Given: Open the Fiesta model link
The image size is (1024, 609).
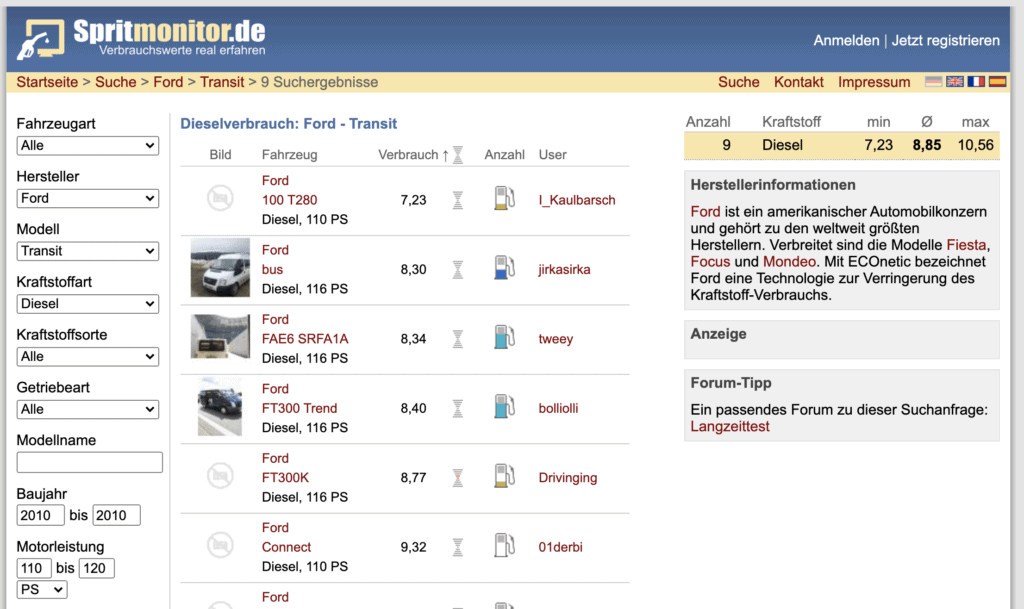Looking at the screenshot, I should 967,245.
